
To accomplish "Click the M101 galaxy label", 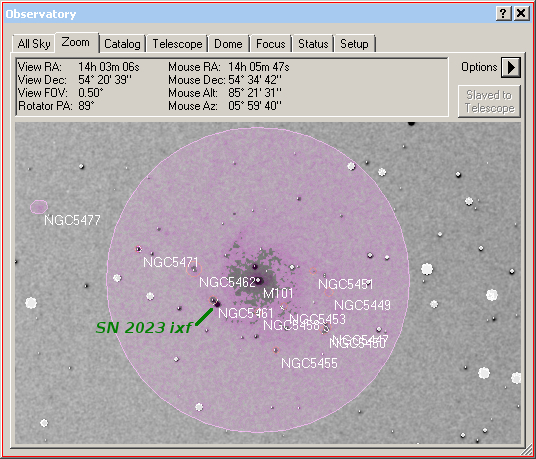I will pos(278,293).
